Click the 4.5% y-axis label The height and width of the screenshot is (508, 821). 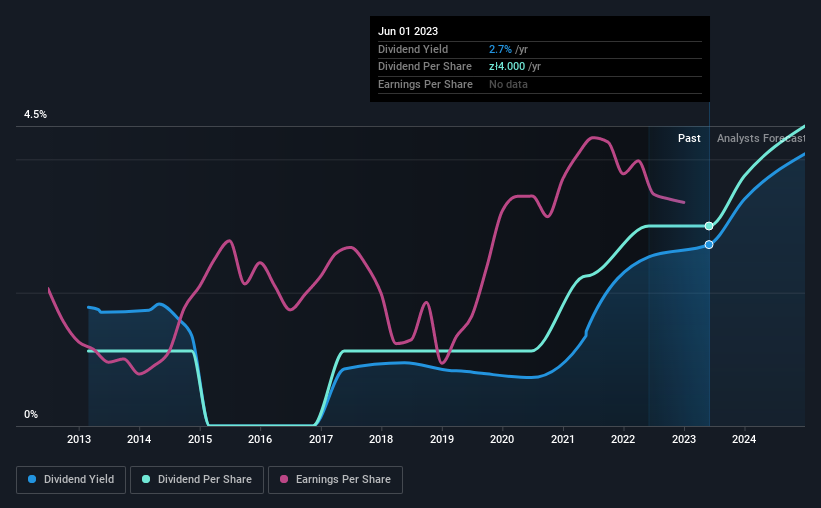click(x=35, y=115)
